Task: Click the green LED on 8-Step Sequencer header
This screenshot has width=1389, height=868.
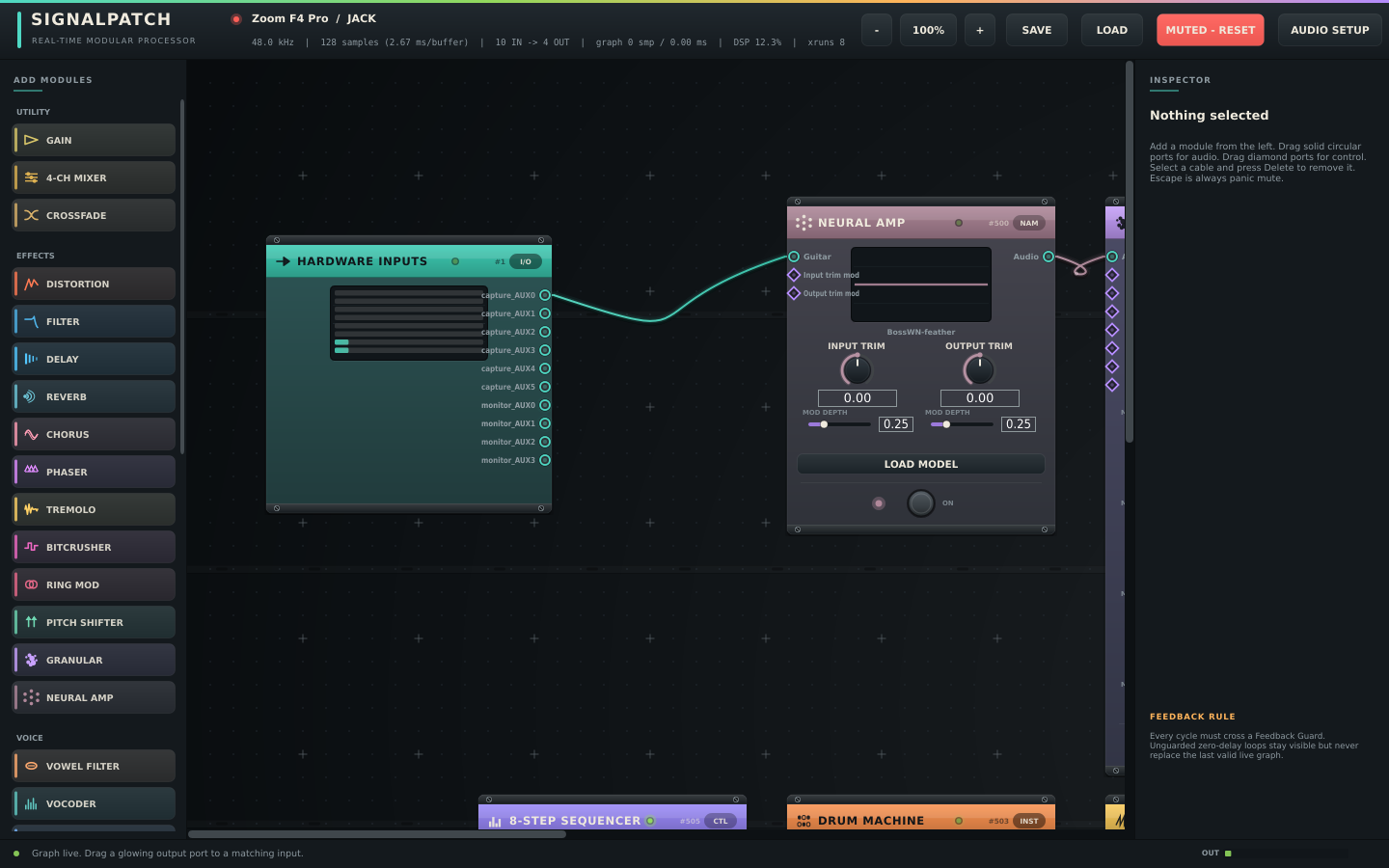Action: pyautogui.click(x=650, y=821)
